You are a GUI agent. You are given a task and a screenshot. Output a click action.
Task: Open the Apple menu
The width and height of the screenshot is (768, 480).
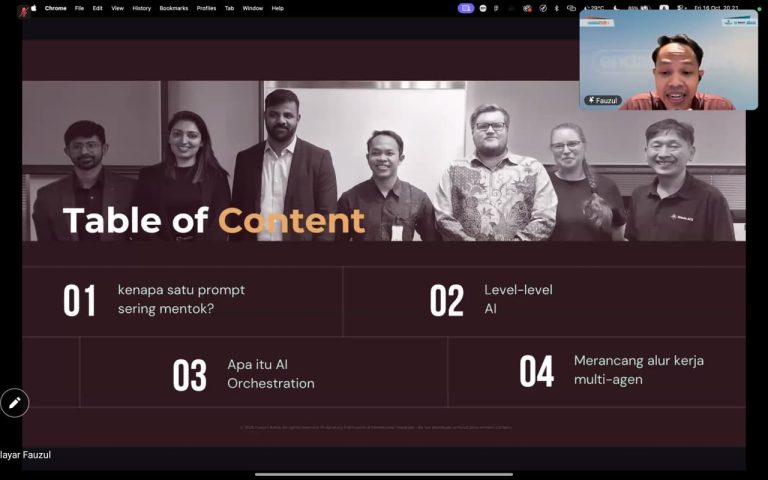point(34,8)
